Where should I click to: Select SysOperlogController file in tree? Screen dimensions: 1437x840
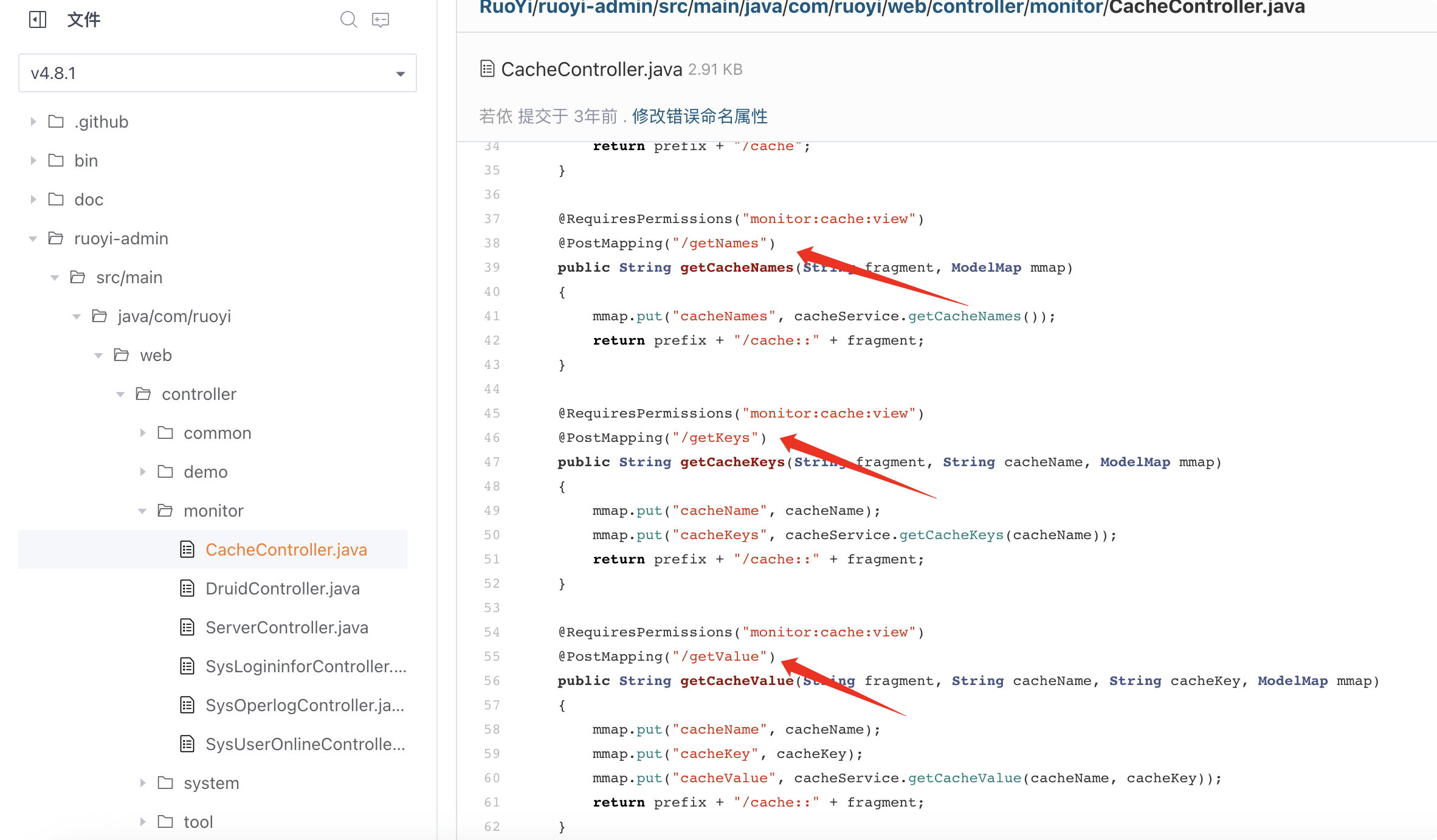tap(304, 705)
